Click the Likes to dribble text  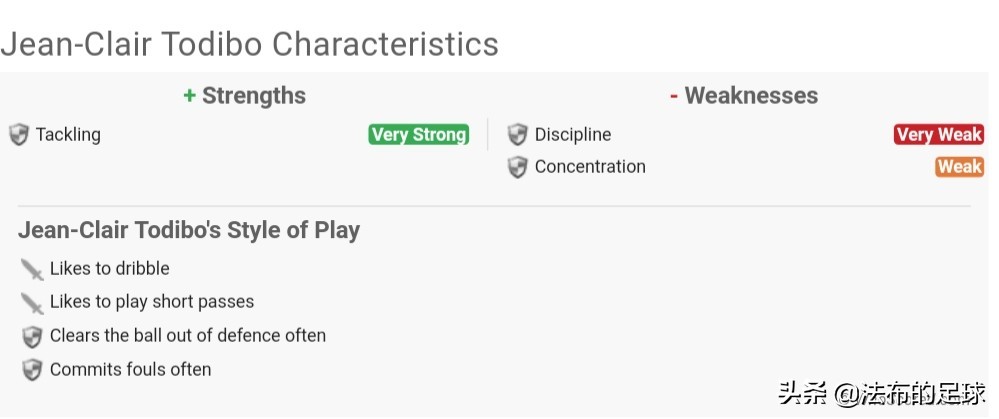point(110,269)
